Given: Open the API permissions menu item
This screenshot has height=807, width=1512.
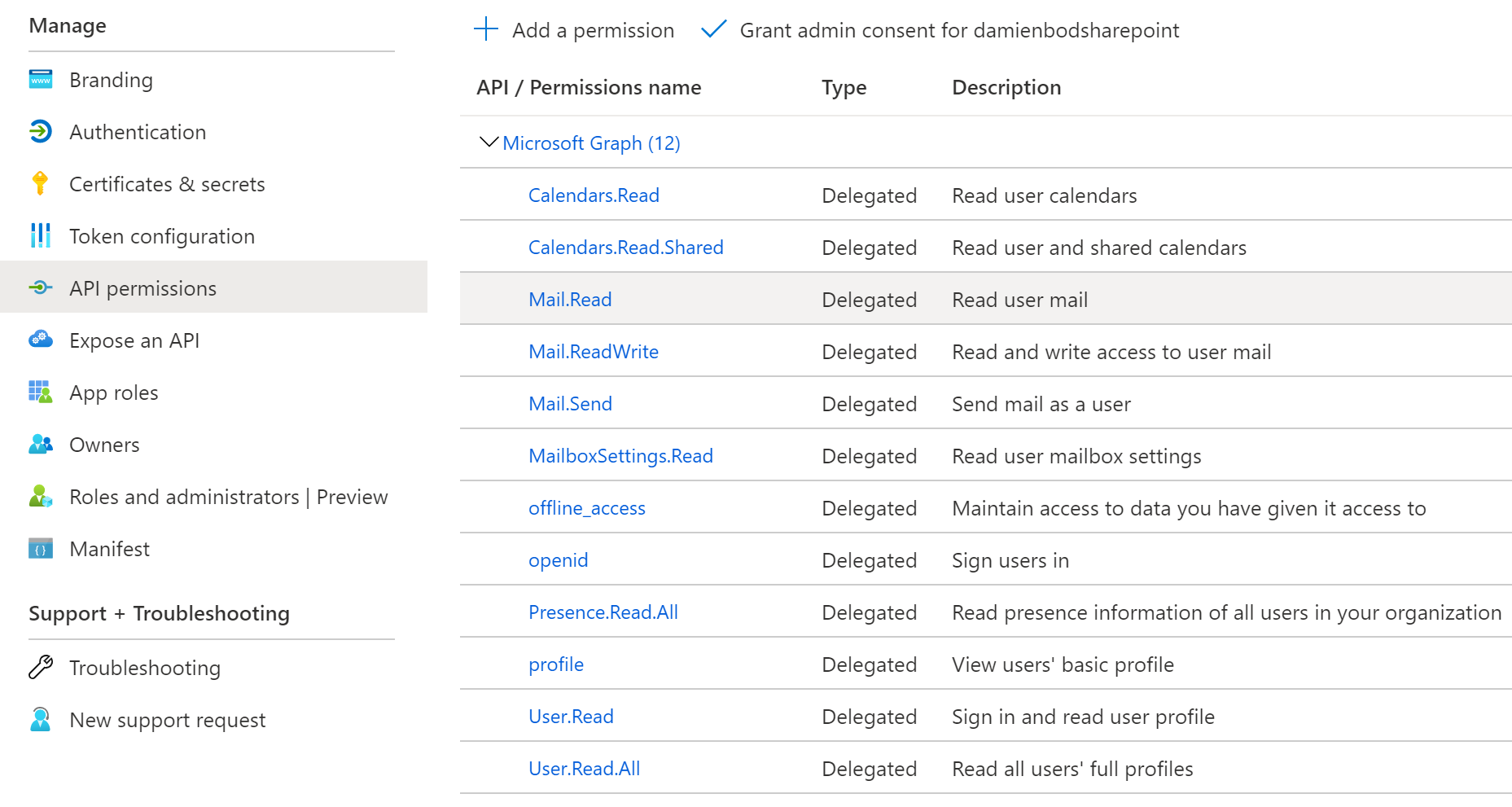Looking at the screenshot, I should 142,288.
